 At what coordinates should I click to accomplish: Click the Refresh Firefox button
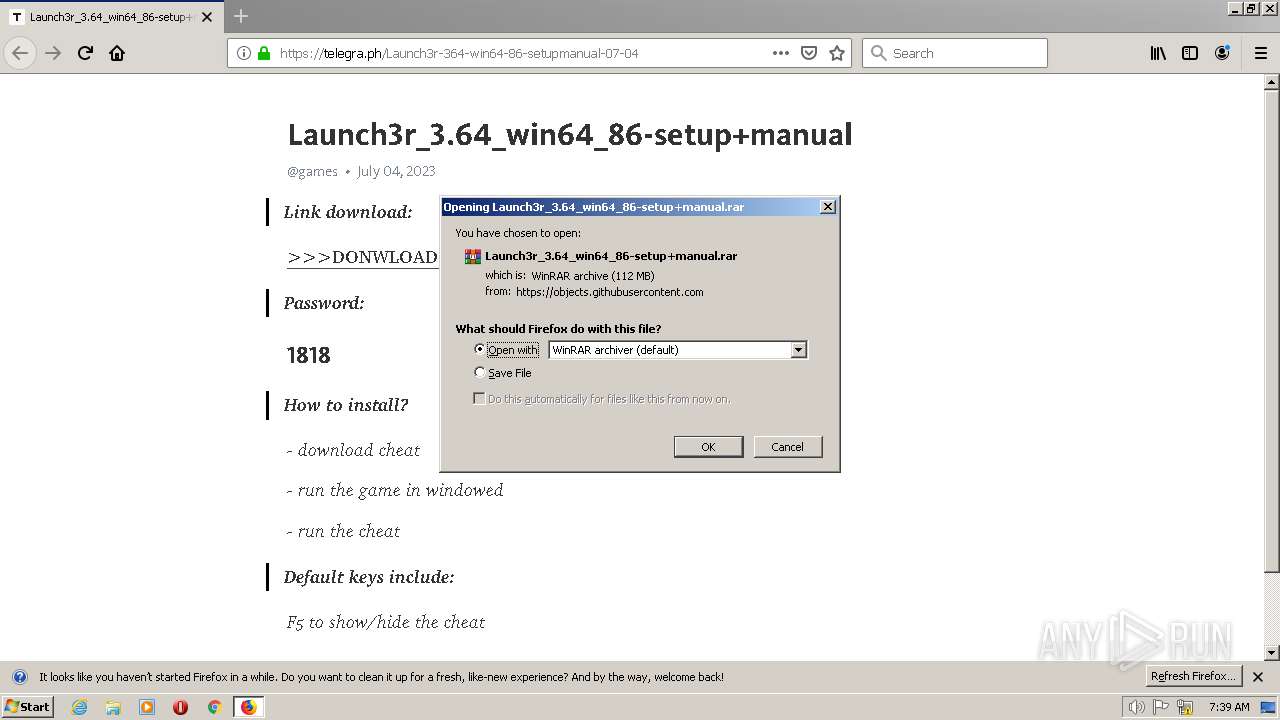1193,676
